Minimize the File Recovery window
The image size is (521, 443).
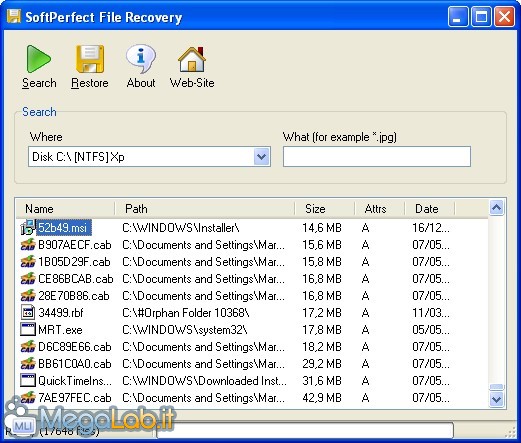tap(458, 17)
